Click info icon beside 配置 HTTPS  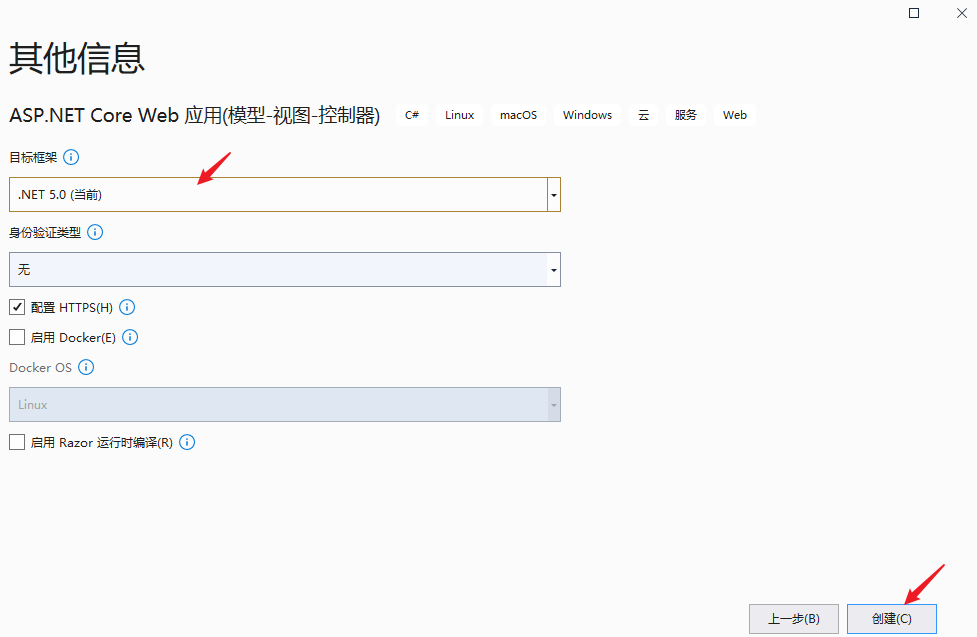[x=127, y=307]
